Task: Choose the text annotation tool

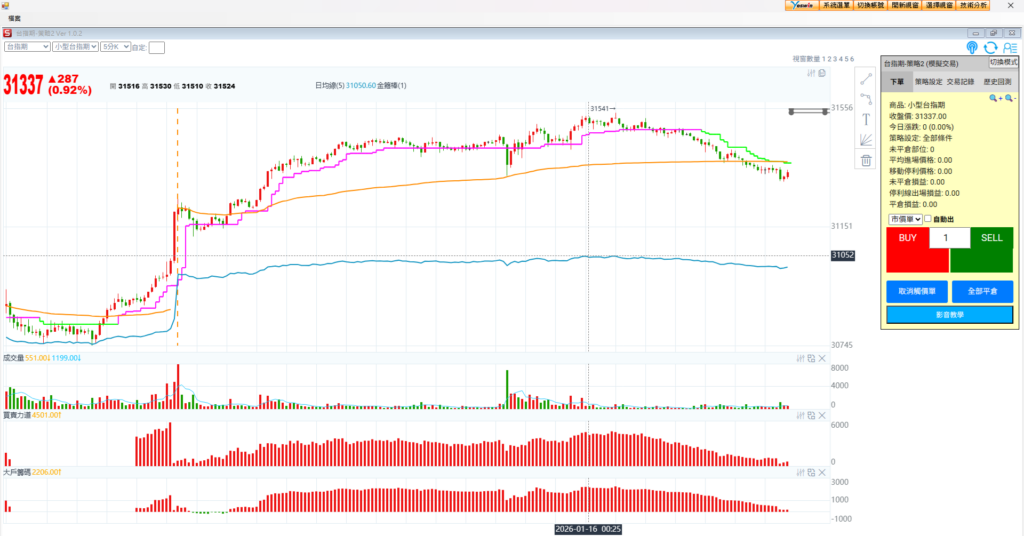Action: click(x=866, y=119)
